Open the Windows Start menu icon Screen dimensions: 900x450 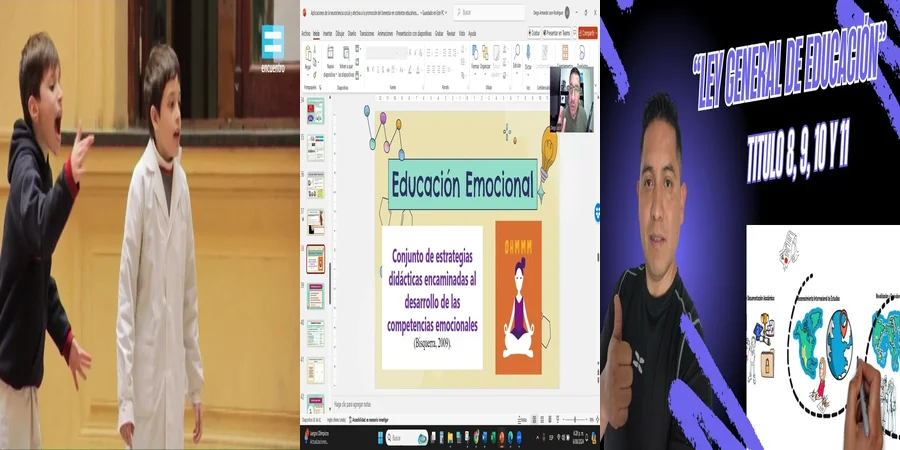pyautogui.click(x=381, y=438)
